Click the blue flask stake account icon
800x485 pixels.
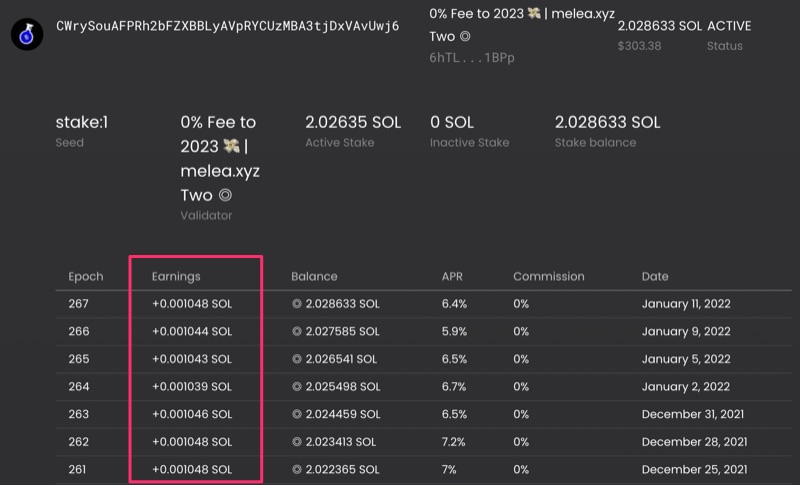(27, 34)
